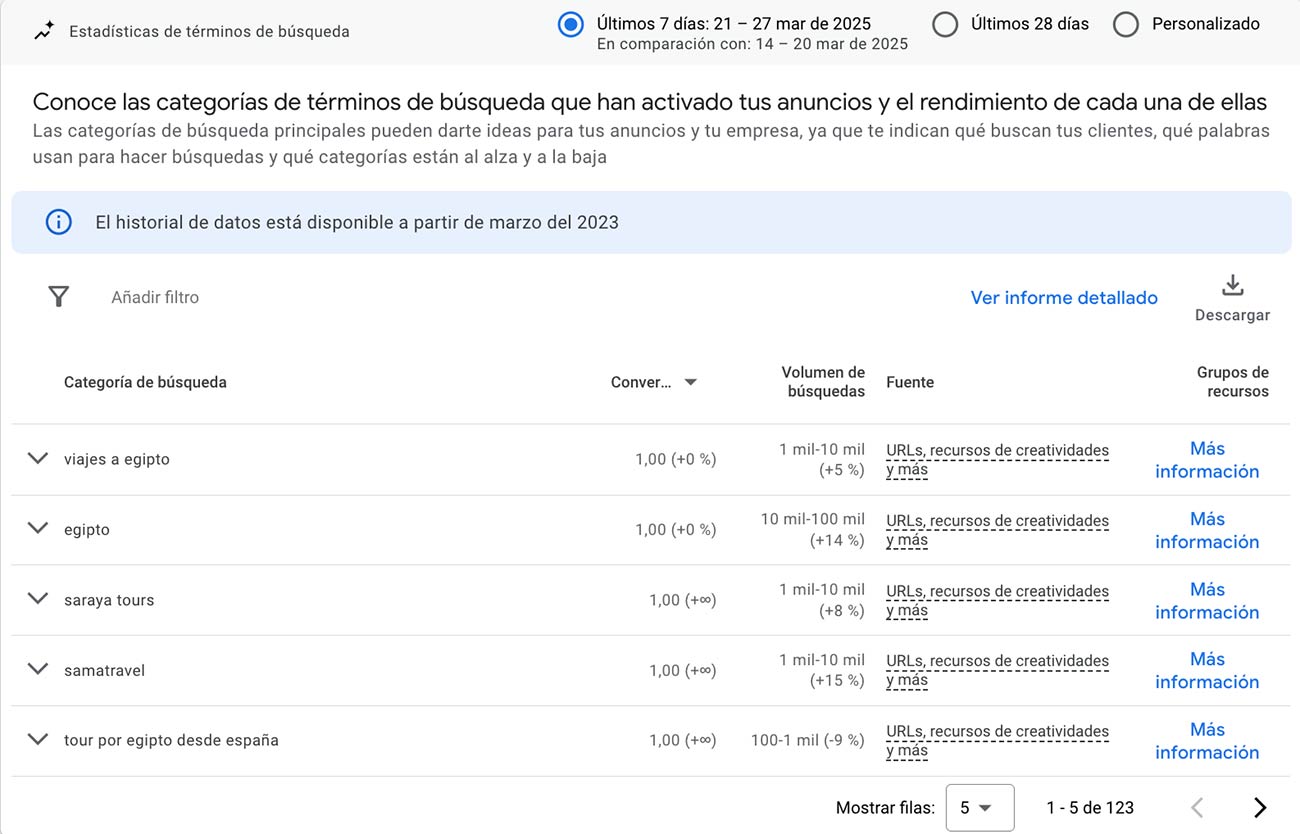The width and height of the screenshot is (1300, 834).
Task: Expand the saraya tours category row
Action: pyautogui.click(x=38, y=599)
